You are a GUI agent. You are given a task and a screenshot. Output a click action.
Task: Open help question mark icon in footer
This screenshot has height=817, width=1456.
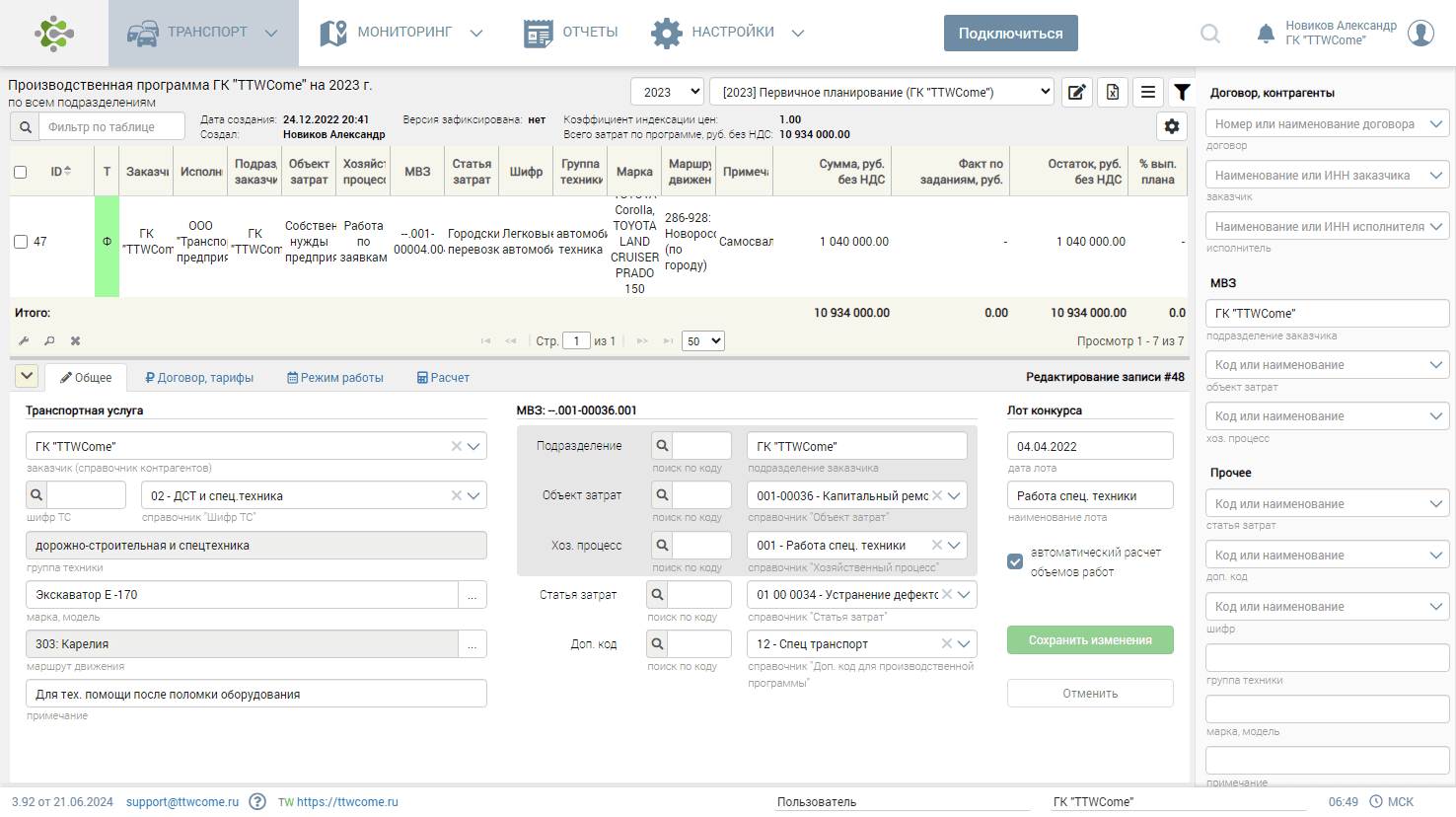click(x=257, y=801)
